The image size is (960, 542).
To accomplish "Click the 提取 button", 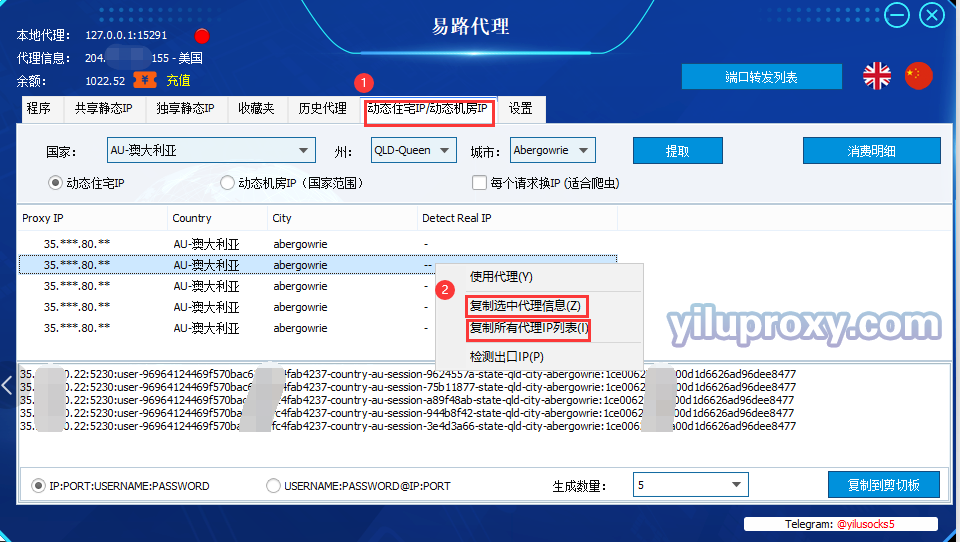I will tap(678, 151).
